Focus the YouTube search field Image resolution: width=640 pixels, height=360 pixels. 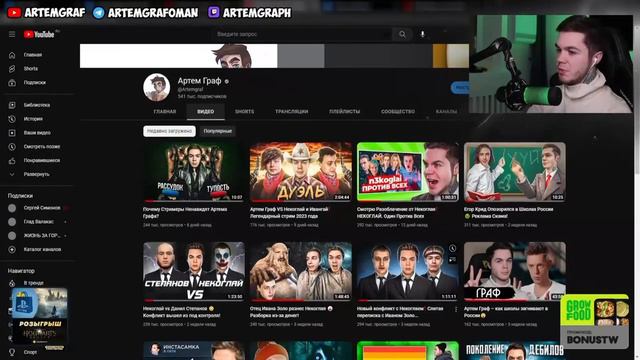pos(302,34)
